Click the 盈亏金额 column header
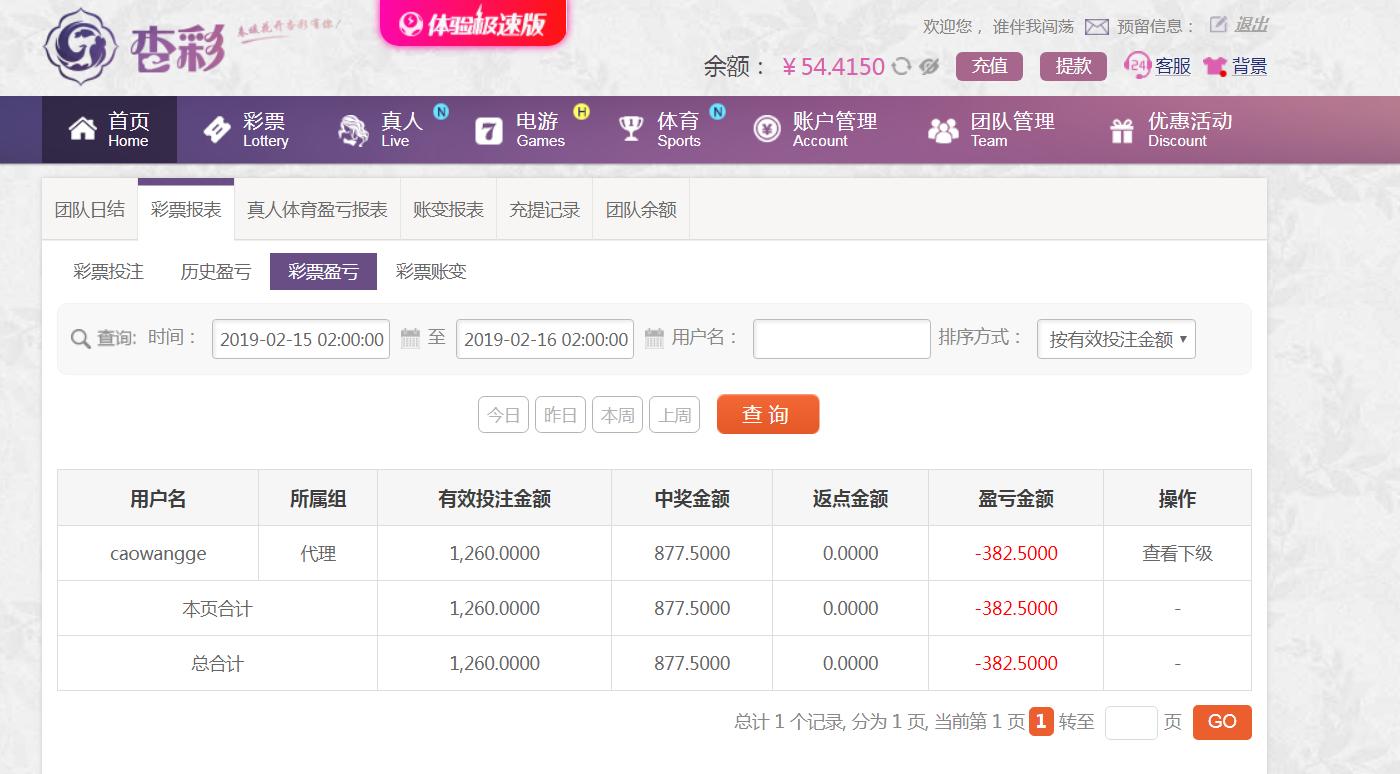 [x=1016, y=499]
